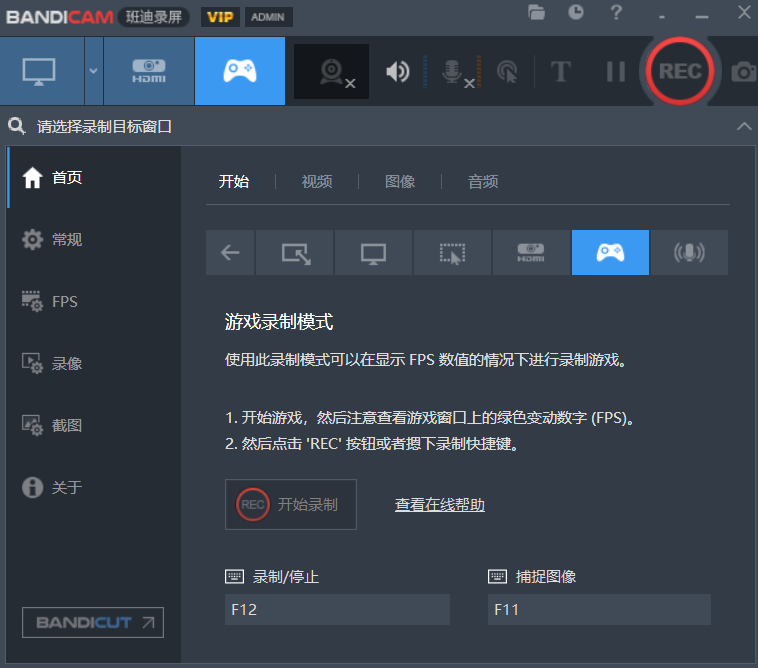The image size is (758, 668).
Task: Switch to the 图像 tab
Action: (400, 182)
